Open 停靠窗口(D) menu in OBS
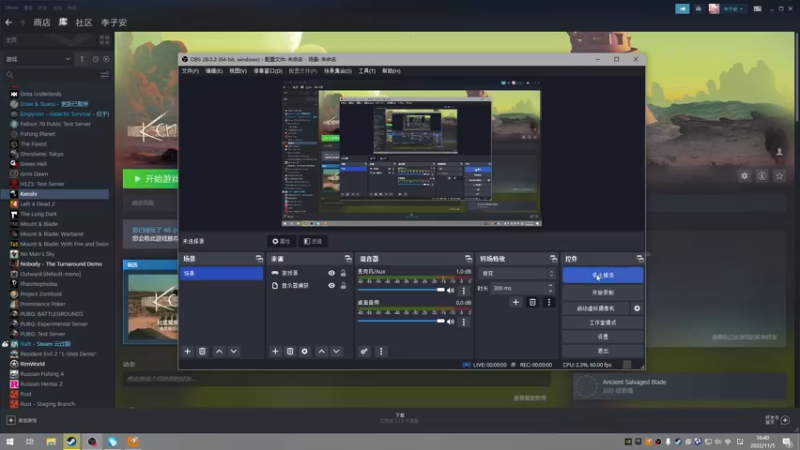This screenshot has height=450, width=800. pos(268,71)
